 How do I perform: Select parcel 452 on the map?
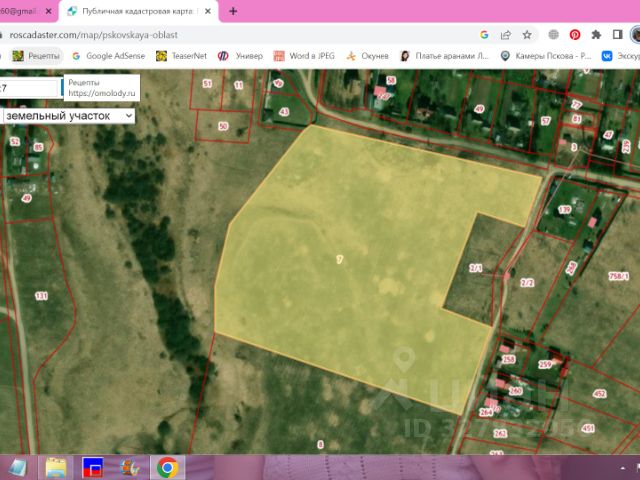(600, 393)
